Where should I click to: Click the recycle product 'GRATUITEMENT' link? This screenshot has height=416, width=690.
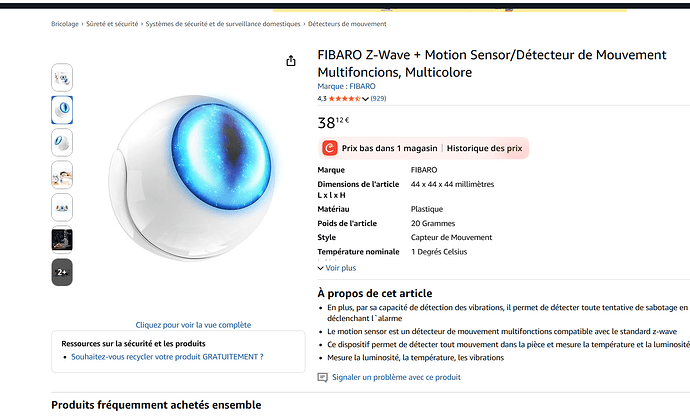[167, 356]
